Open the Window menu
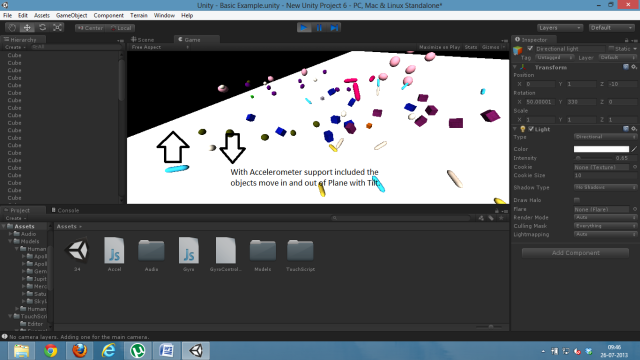The width and height of the screenshot is (640, 360). [164, 15]
